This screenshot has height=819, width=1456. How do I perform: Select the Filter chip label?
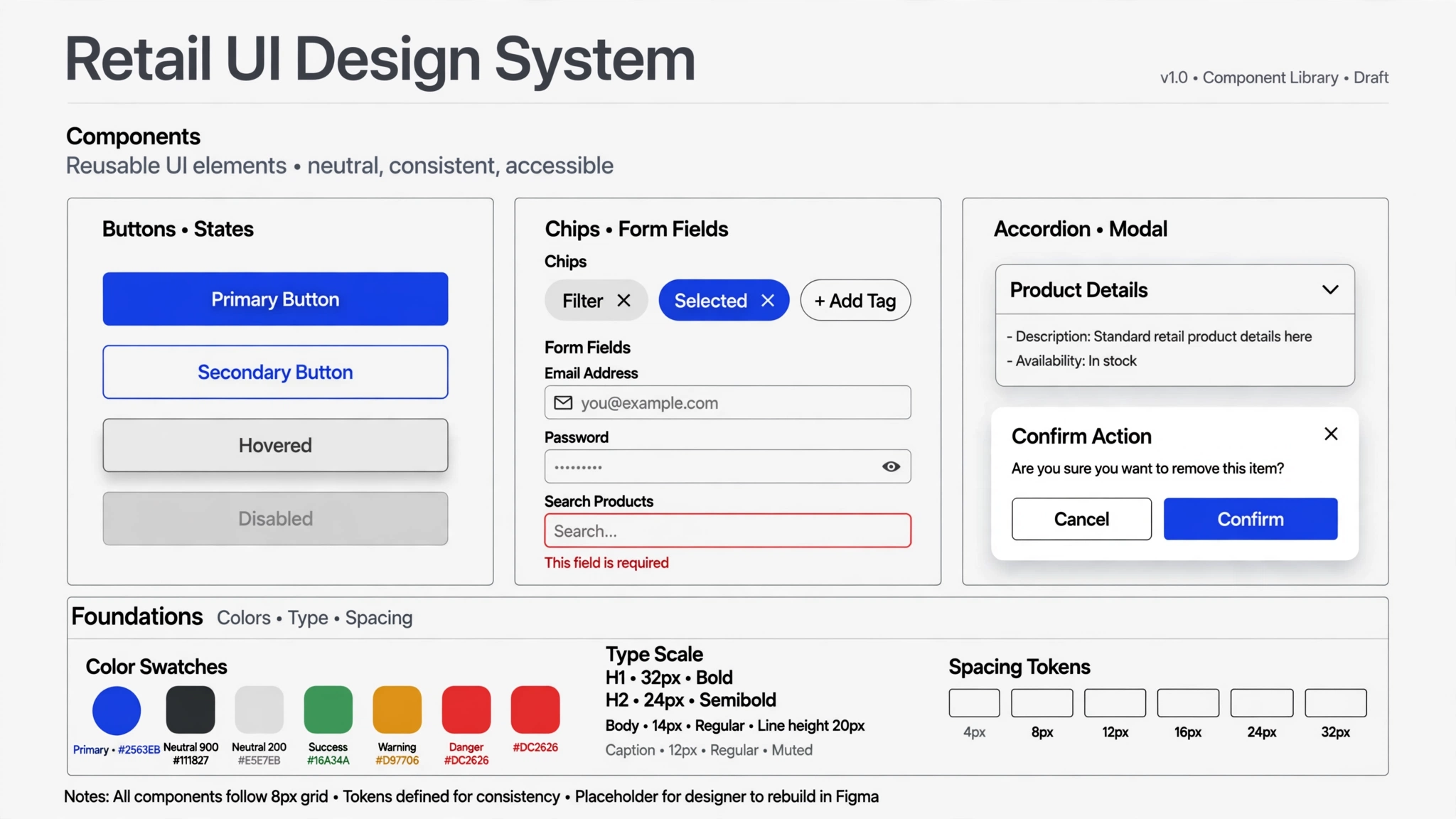tap(582, 301)
